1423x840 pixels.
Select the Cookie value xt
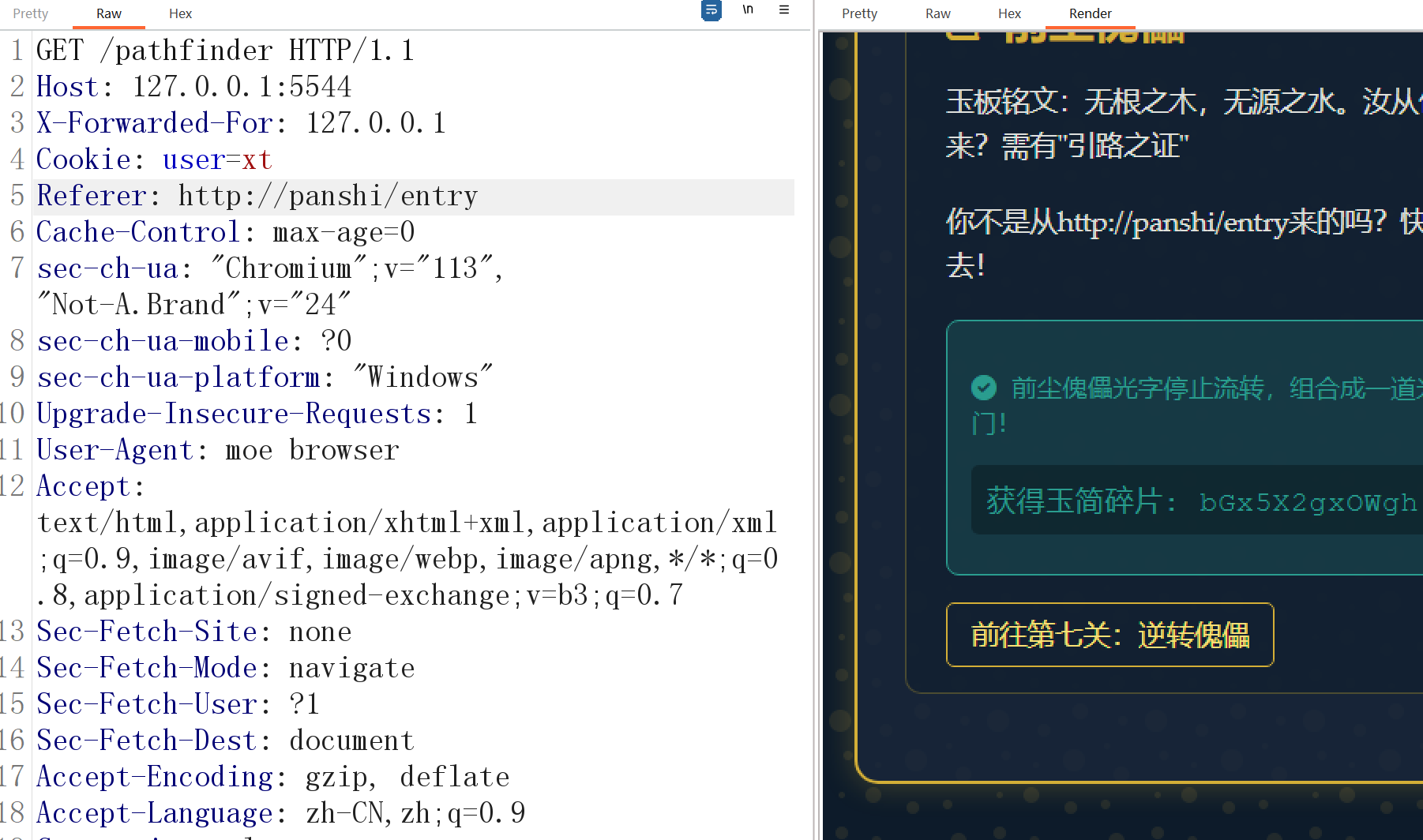[x=257, y=159]
